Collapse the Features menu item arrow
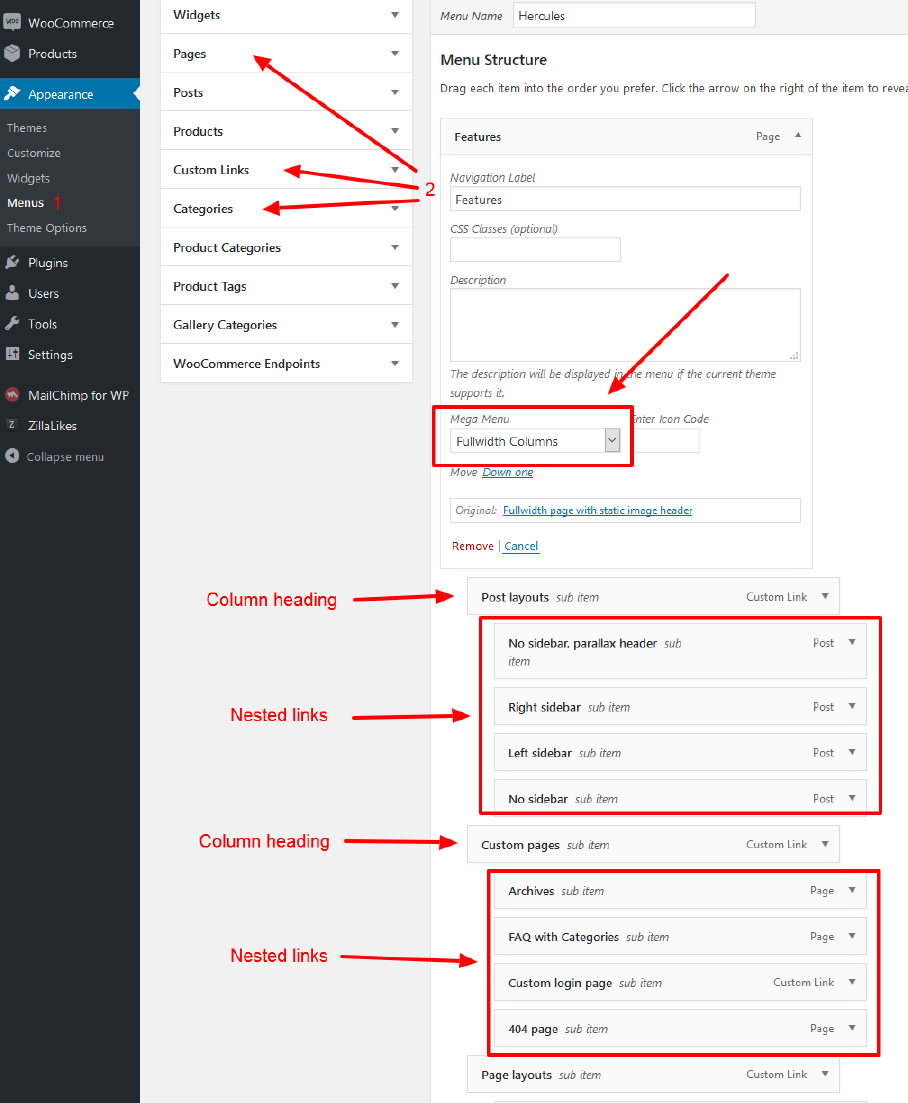The height and width of the screenshot is (1103, 908). pos(798,135)
